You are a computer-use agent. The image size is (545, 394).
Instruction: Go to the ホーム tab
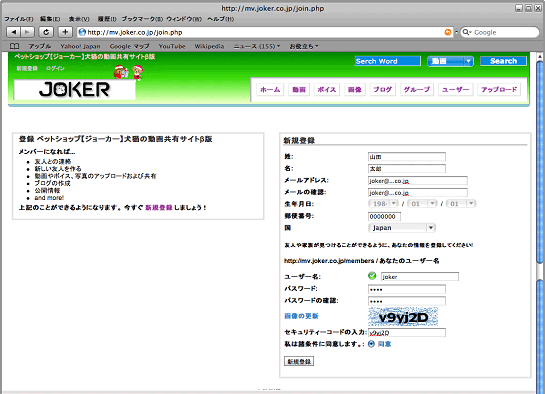(x=270, y=90)
